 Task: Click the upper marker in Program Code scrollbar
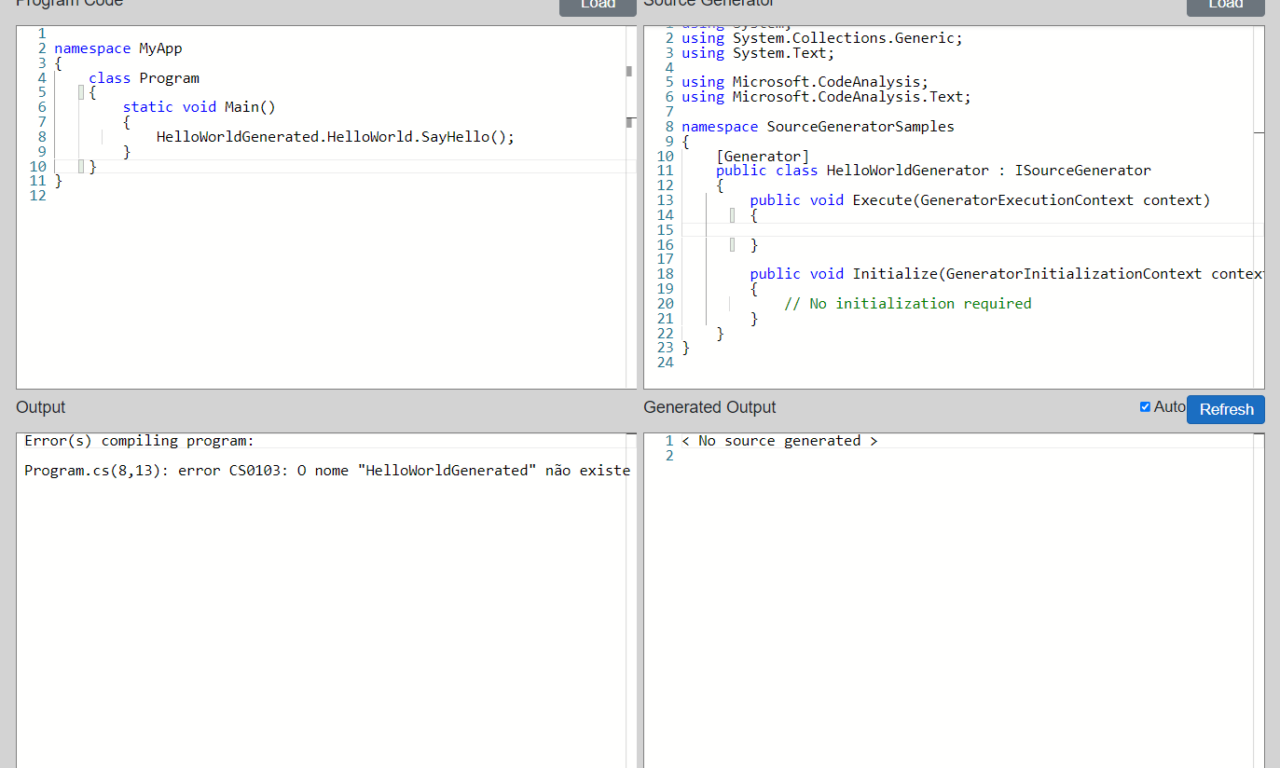pos(629,71)
